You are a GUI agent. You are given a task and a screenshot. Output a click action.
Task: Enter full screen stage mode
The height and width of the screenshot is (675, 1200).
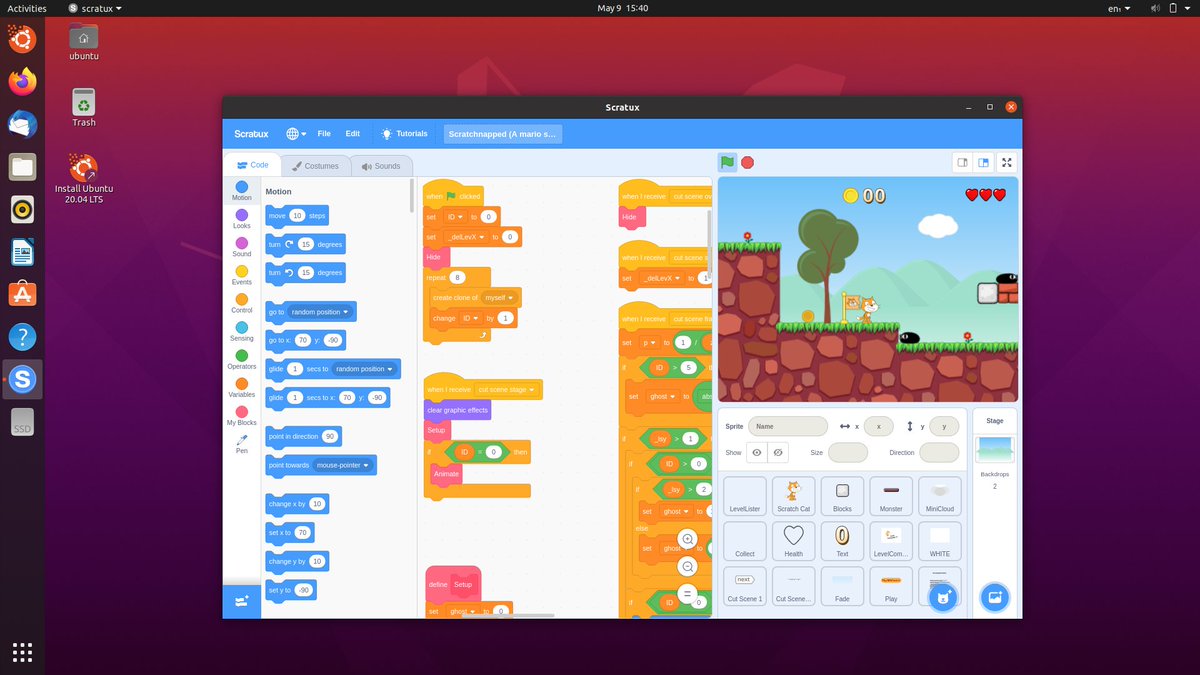pyautogui.click(x=1007, y=163)
